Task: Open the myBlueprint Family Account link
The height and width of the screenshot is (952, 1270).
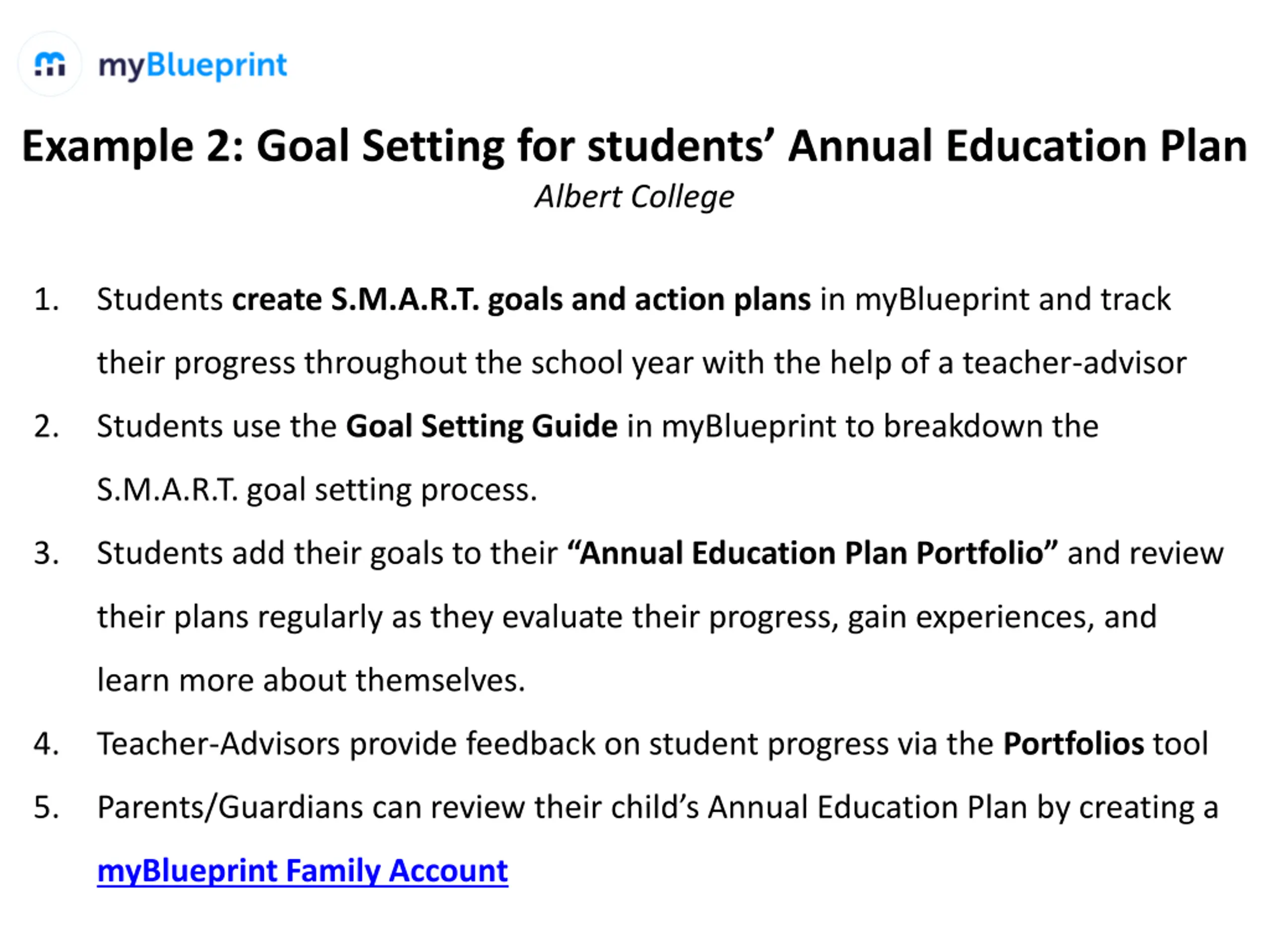Action: coord(302,871)
